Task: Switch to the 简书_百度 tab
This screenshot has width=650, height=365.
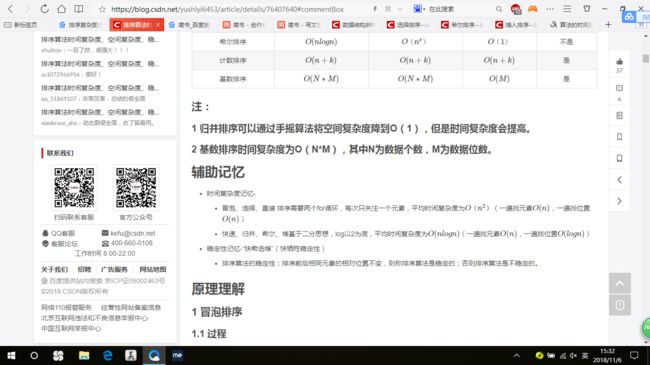Action: point(189,25)
